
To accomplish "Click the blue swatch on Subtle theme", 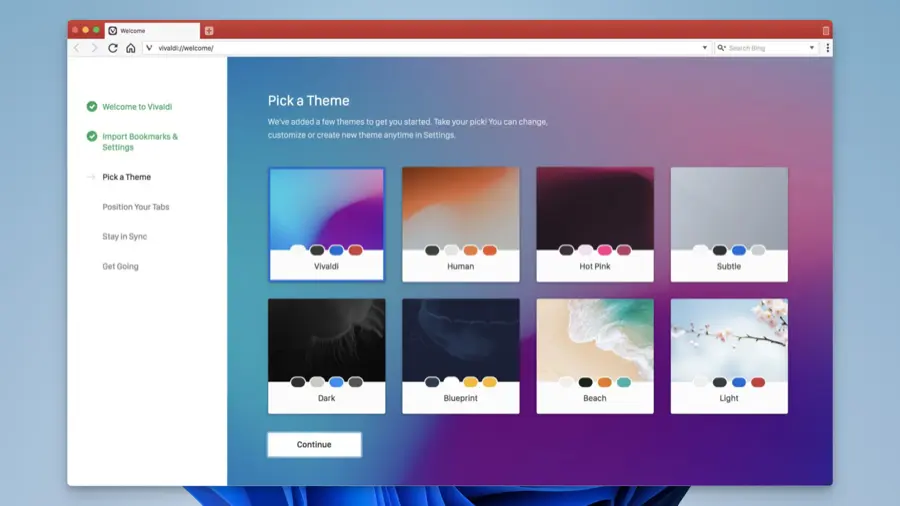I will (x=739, y=250).
